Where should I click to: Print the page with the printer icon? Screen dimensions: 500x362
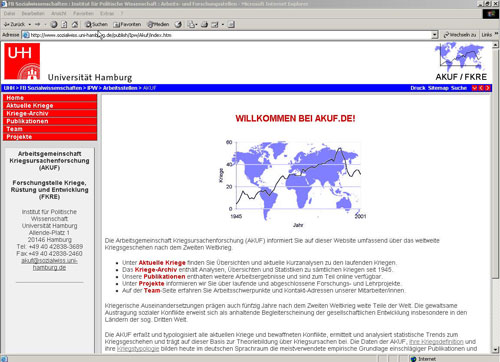pyautogui.click(x=204, y=24)
